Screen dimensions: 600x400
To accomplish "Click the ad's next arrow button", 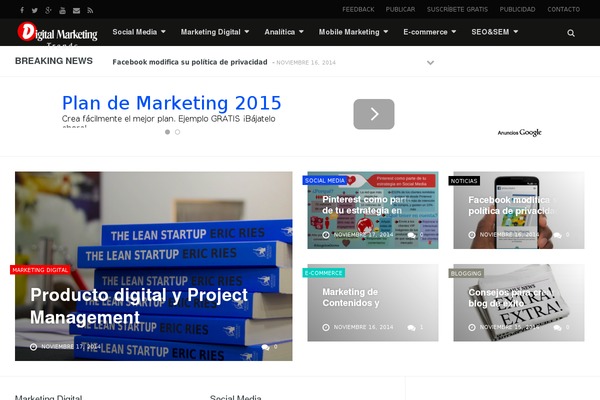I will [x=374, y=114].
